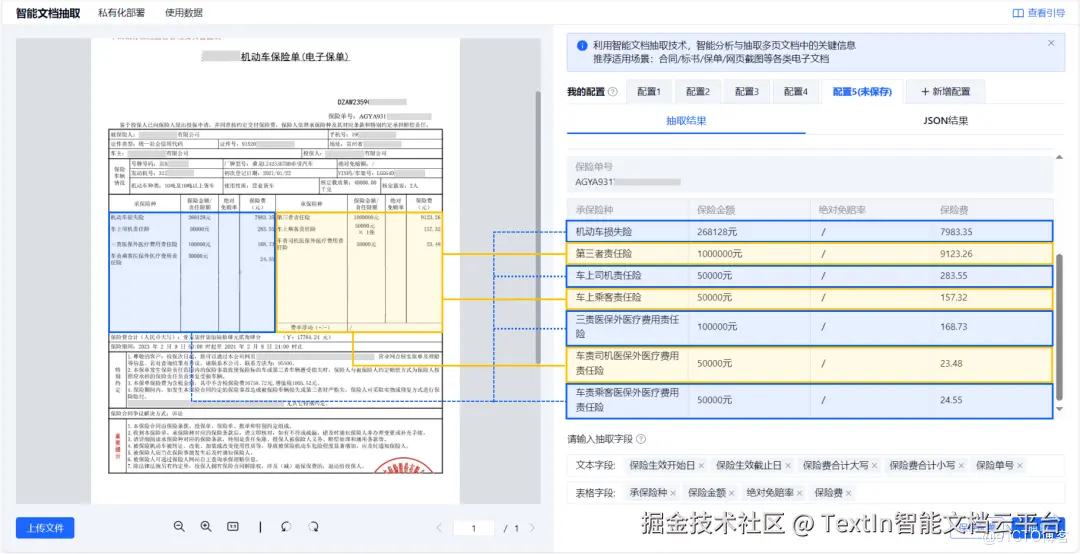Screen dimensions: 1080x554
Task: Zoom out the document preview
Action: point(179,526)
